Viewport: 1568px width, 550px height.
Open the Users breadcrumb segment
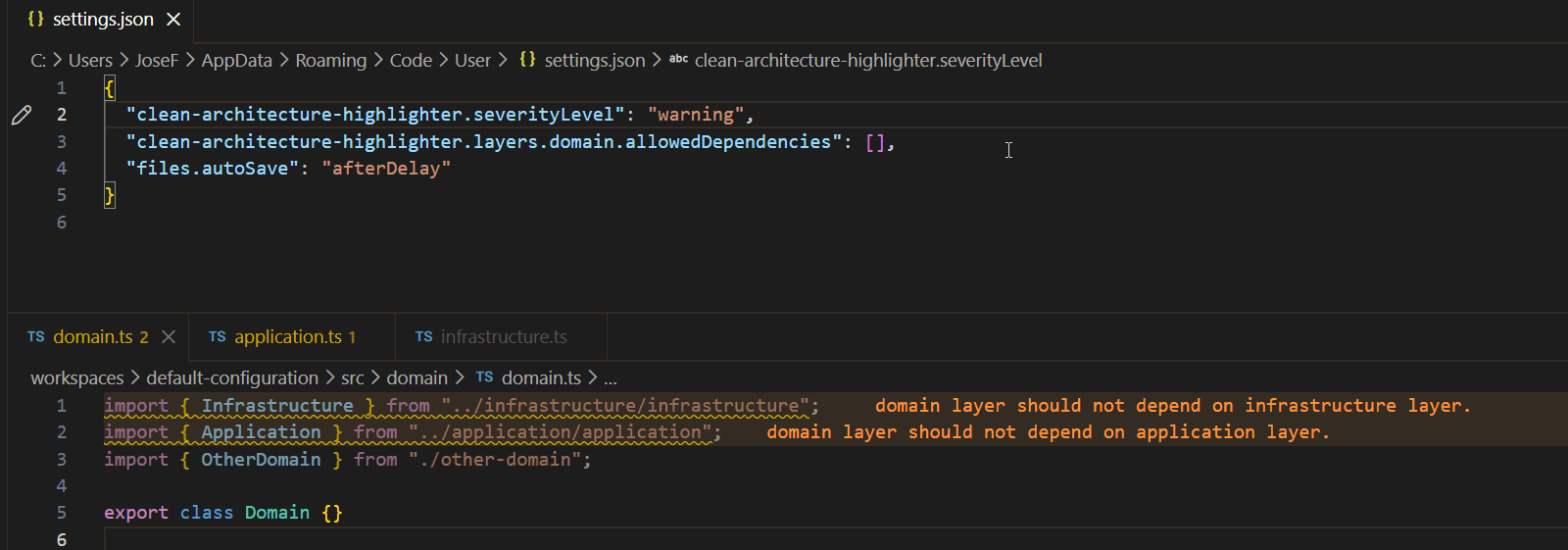(x=90, y=61)
